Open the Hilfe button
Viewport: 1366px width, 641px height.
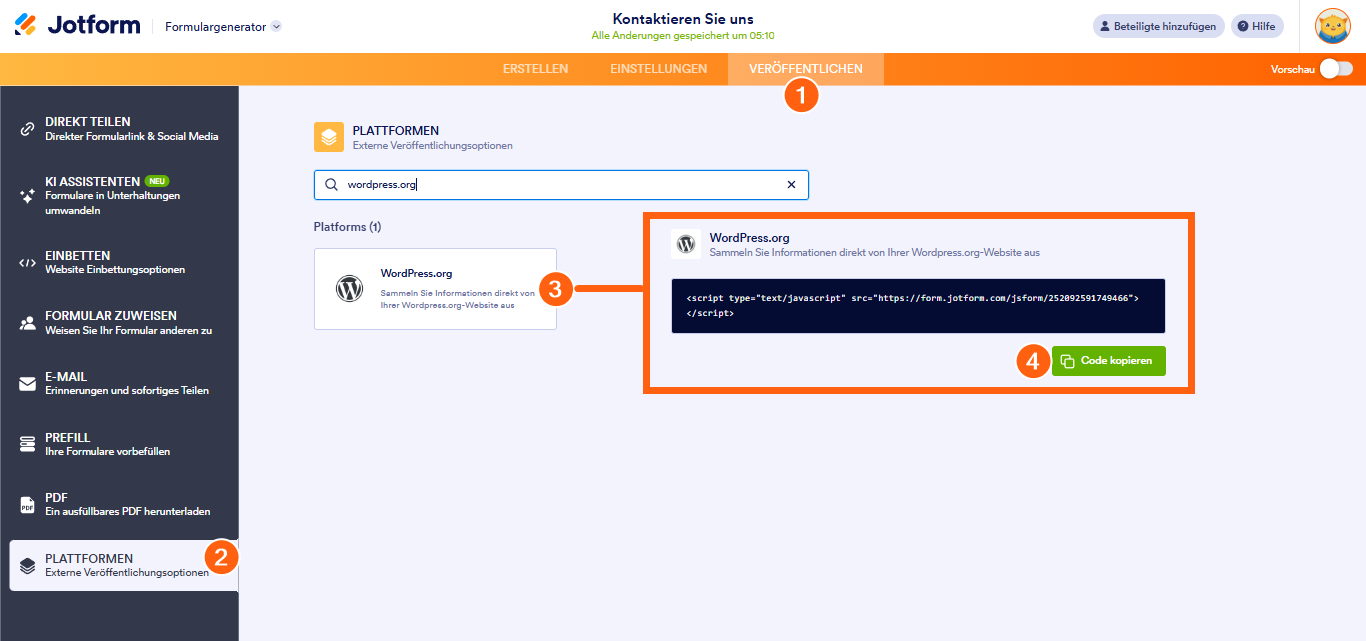tap(1257, 26)
